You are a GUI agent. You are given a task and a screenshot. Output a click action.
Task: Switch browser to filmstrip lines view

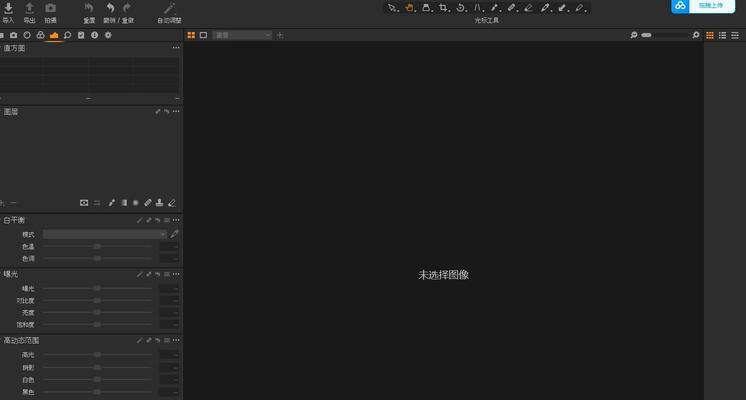(735, 35)
